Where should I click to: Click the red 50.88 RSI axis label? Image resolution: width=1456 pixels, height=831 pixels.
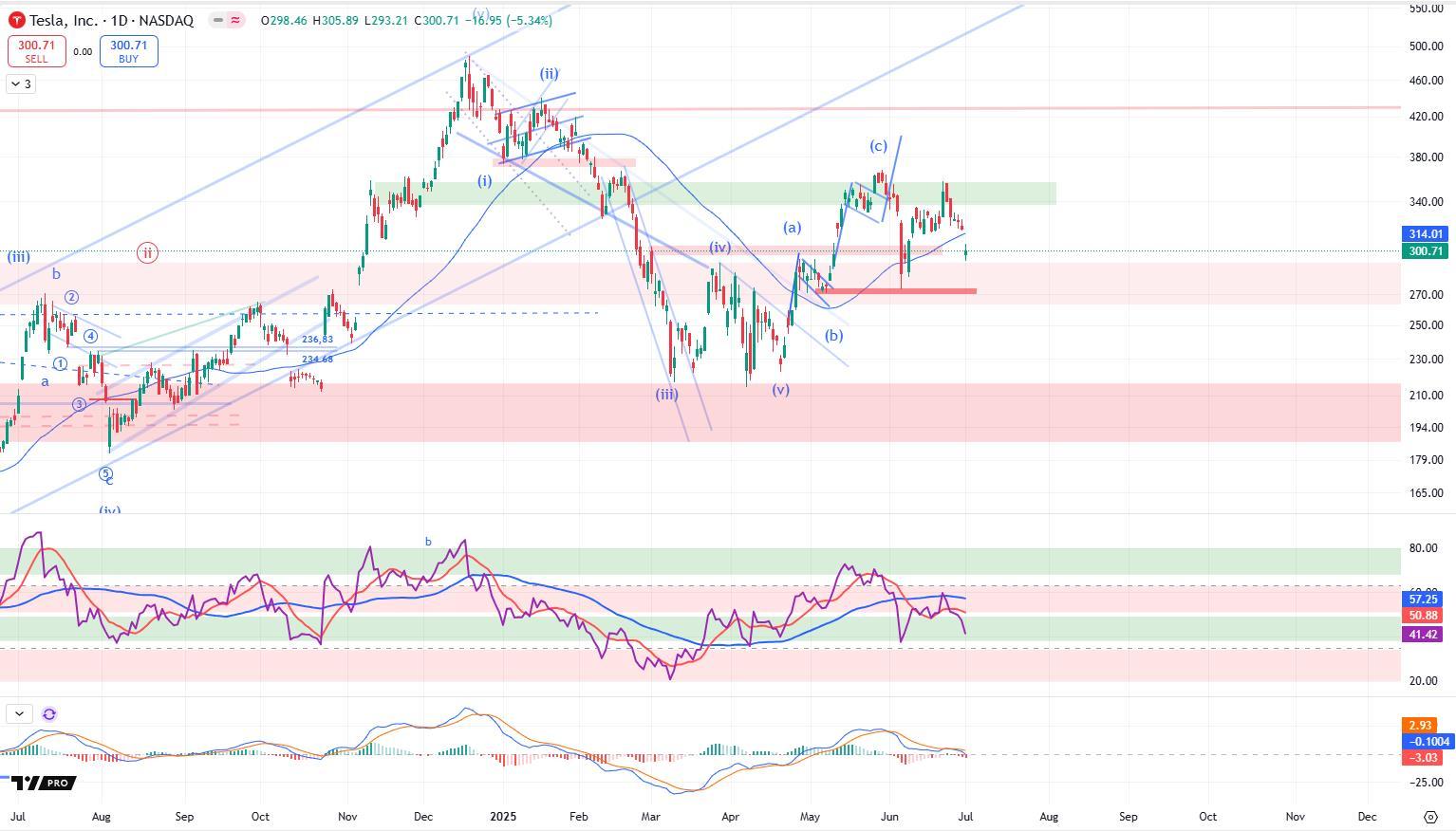point(1422,616)
